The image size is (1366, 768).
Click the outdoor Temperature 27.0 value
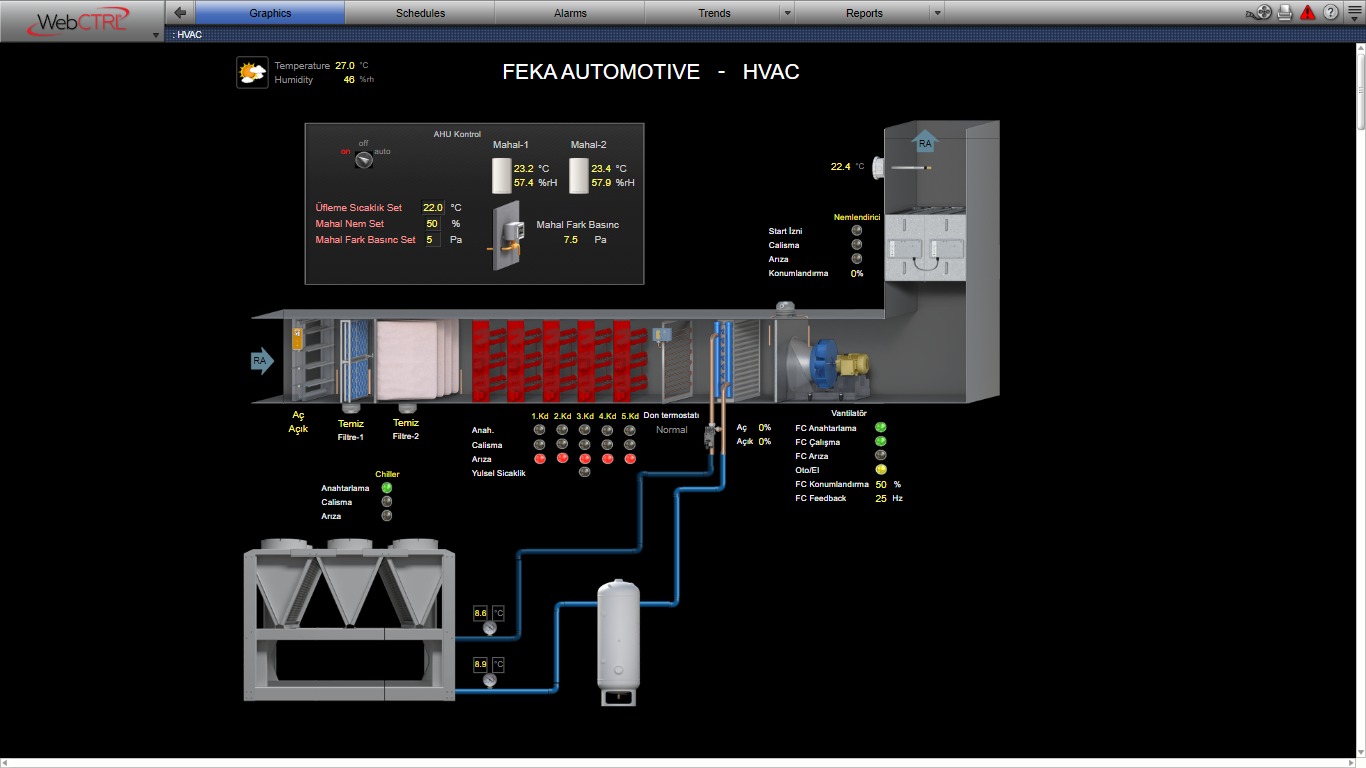[x=345, y=65]
